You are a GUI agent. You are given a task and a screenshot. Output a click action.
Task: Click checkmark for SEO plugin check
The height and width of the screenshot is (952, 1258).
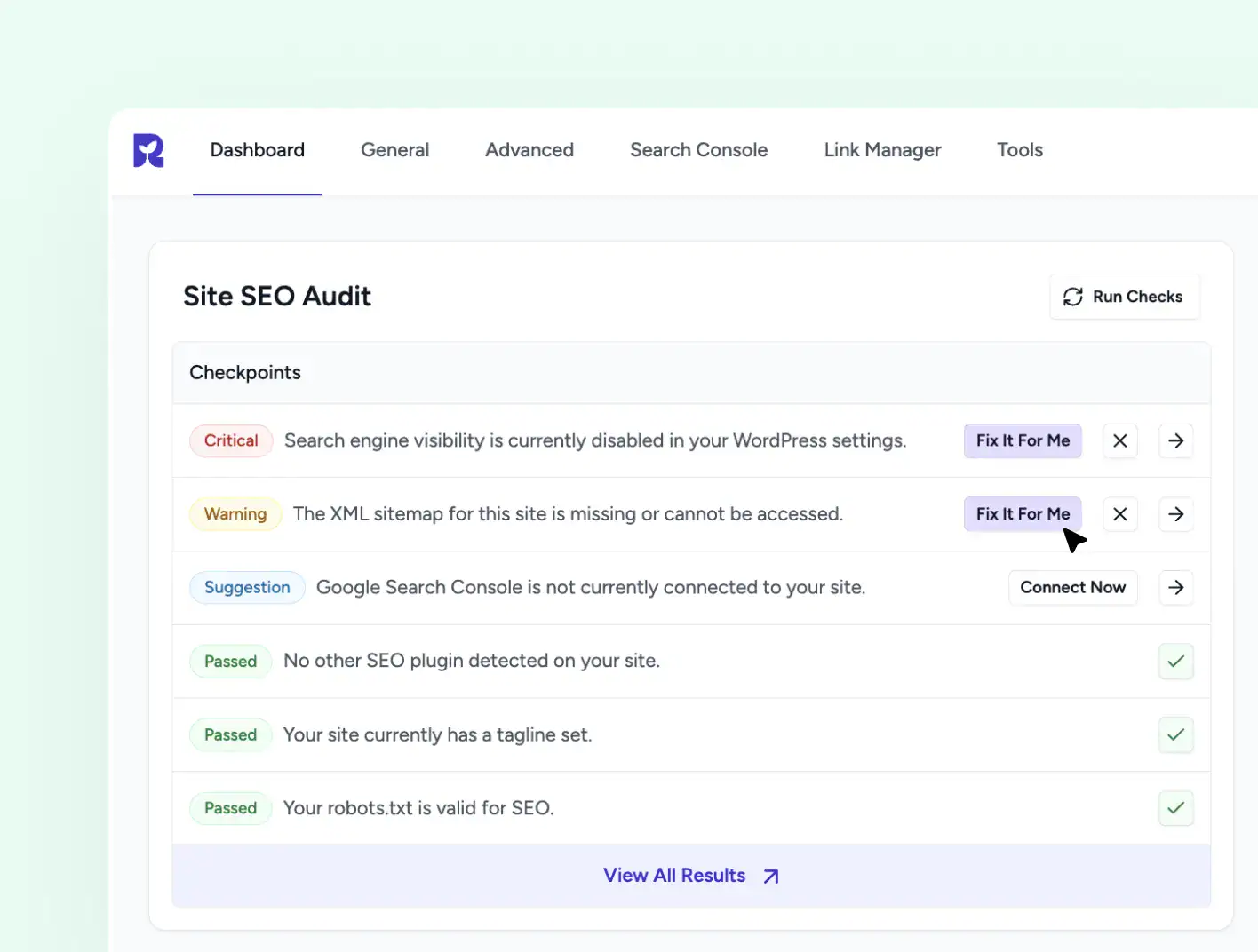[1175, 662]
